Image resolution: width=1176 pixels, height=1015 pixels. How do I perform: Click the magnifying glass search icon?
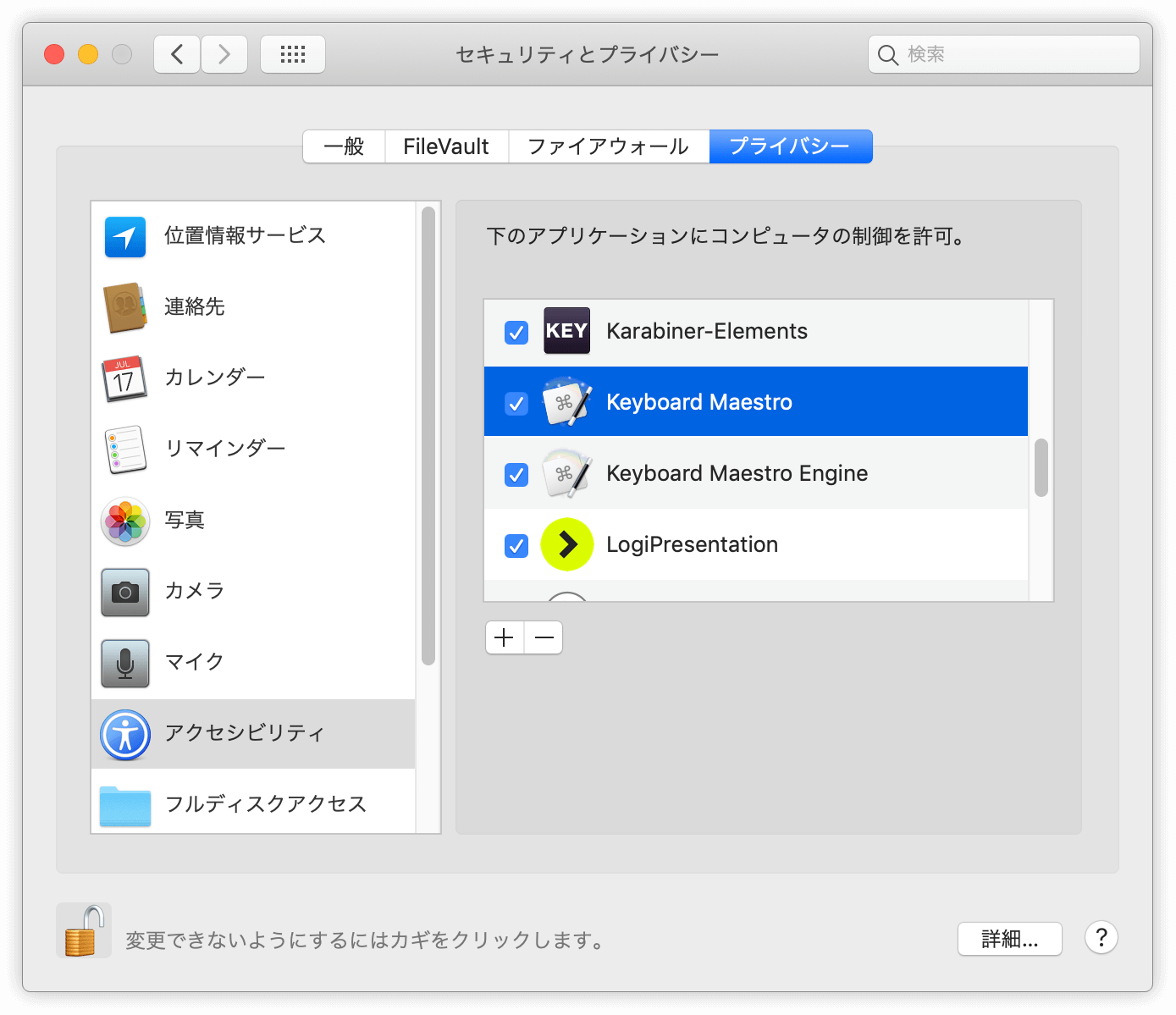coord(887,55)
